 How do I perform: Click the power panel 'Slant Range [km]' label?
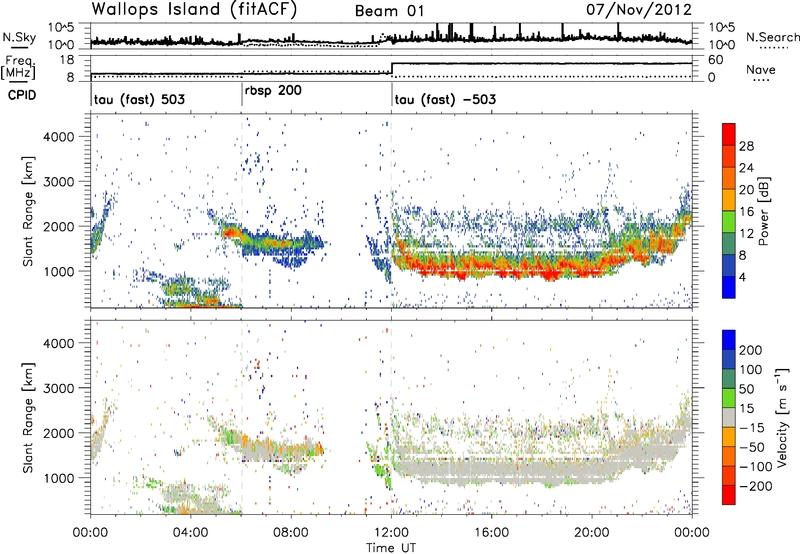click(x=28, y=211)
